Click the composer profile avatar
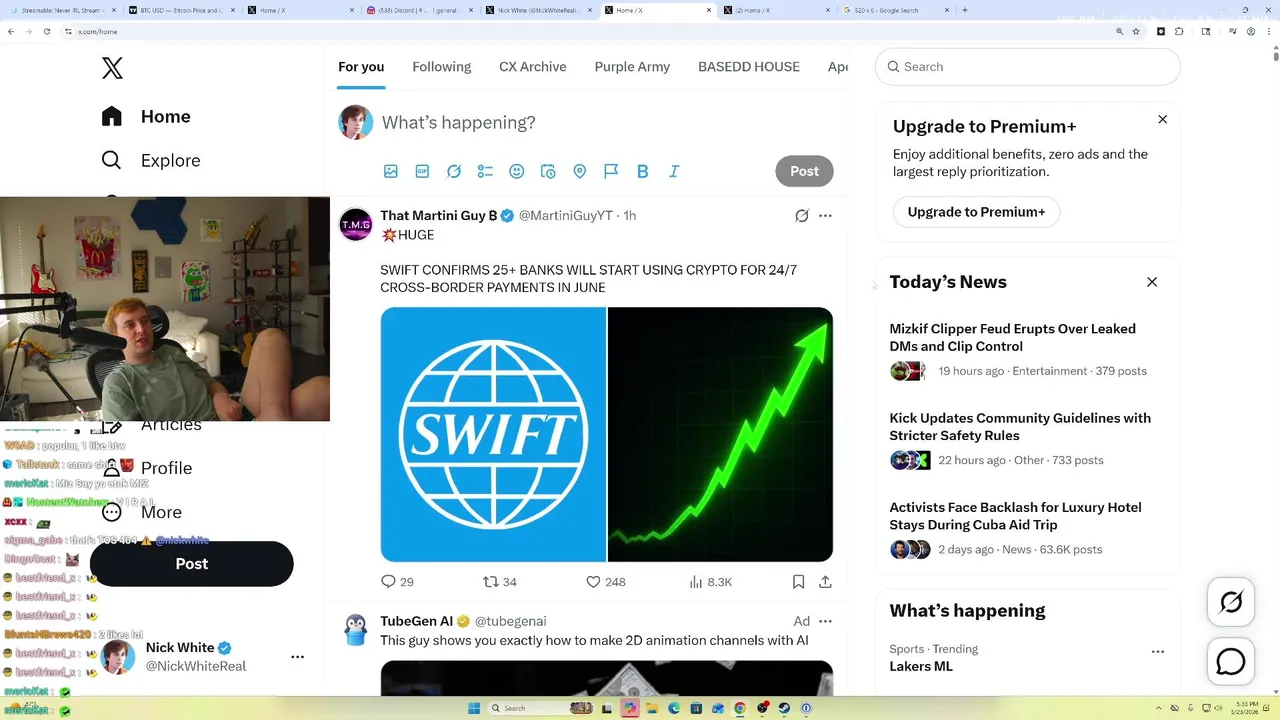This screenshot has width=1280, height=720. (355, 122)
